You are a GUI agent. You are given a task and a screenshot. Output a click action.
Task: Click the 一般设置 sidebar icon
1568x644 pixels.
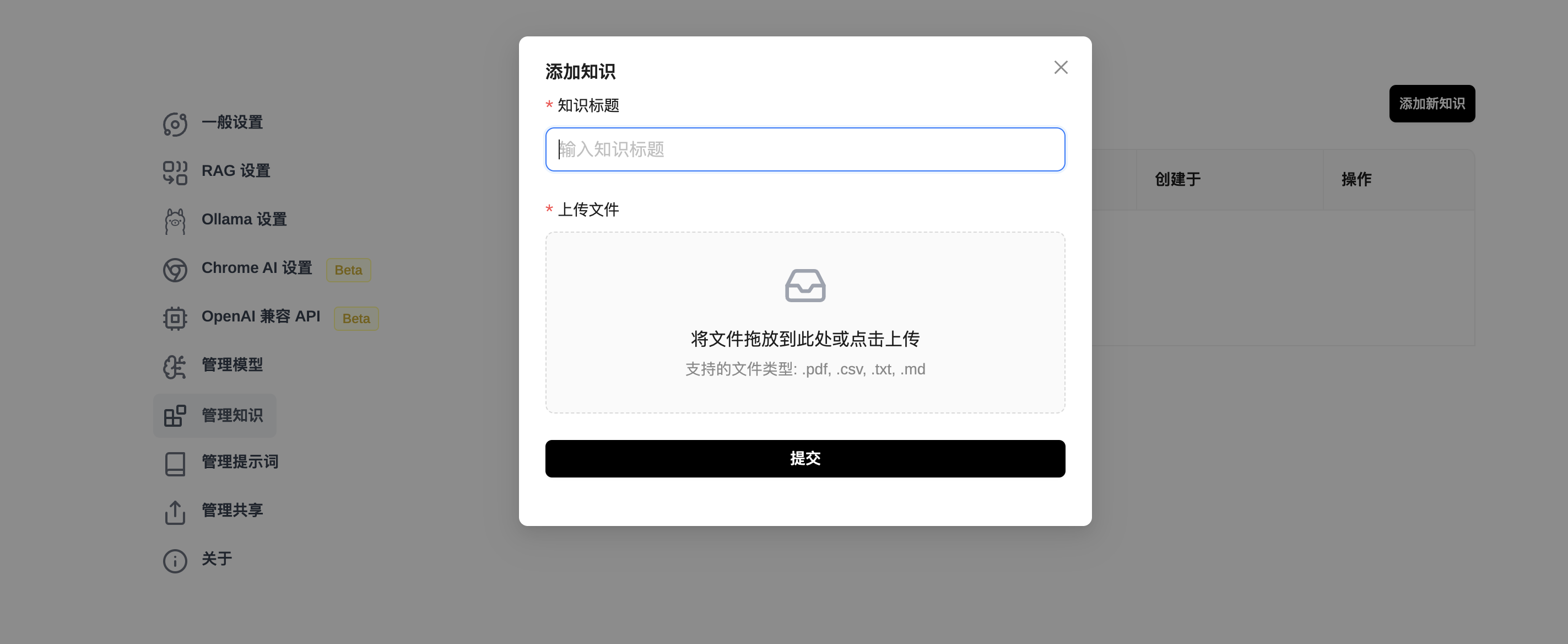[x=175, y=124]
